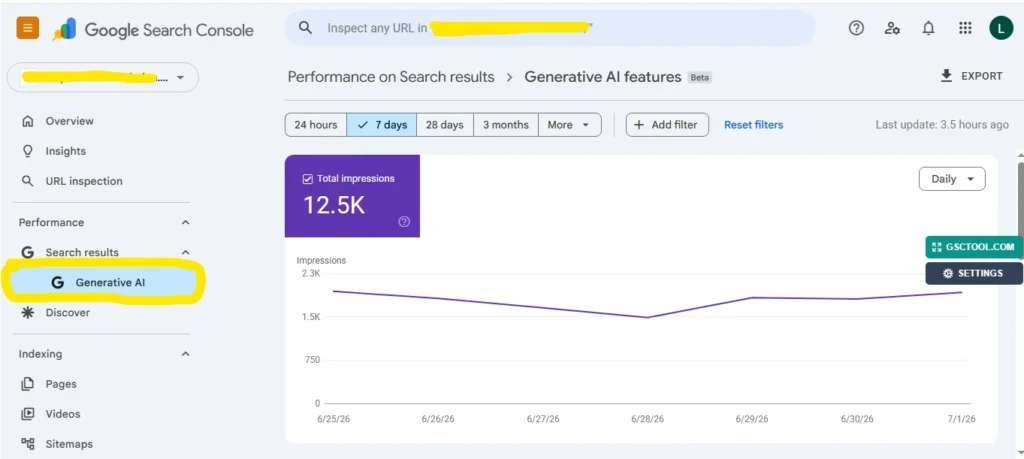Click the Reset filters link

(x=753, y=125)
